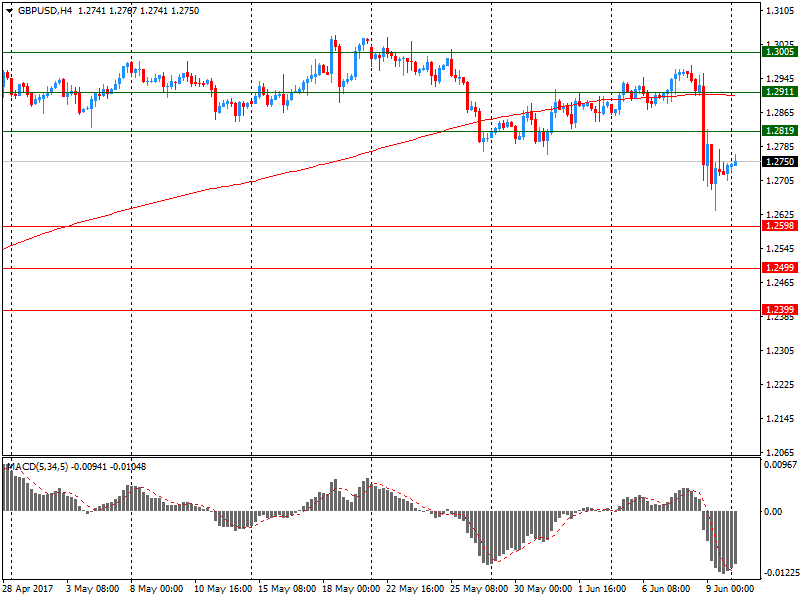Click the 1.2065 price scale value

[x=781, y=453]
